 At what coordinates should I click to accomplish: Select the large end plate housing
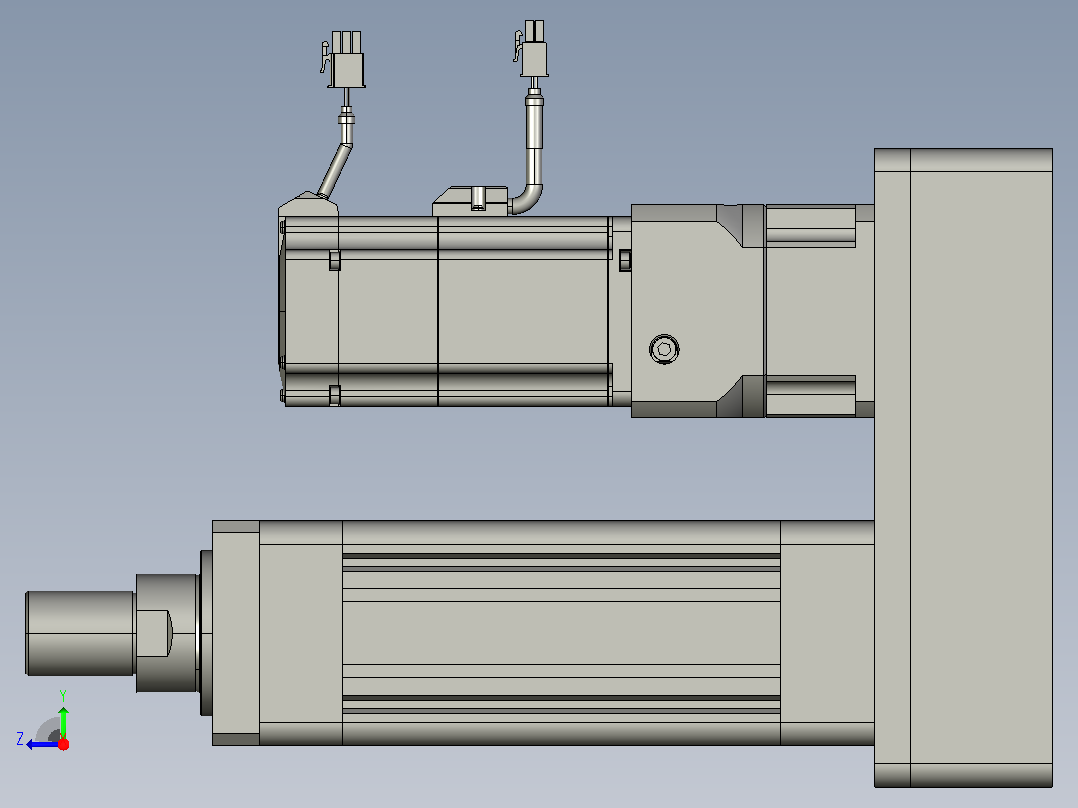click(x=963, y=468)
